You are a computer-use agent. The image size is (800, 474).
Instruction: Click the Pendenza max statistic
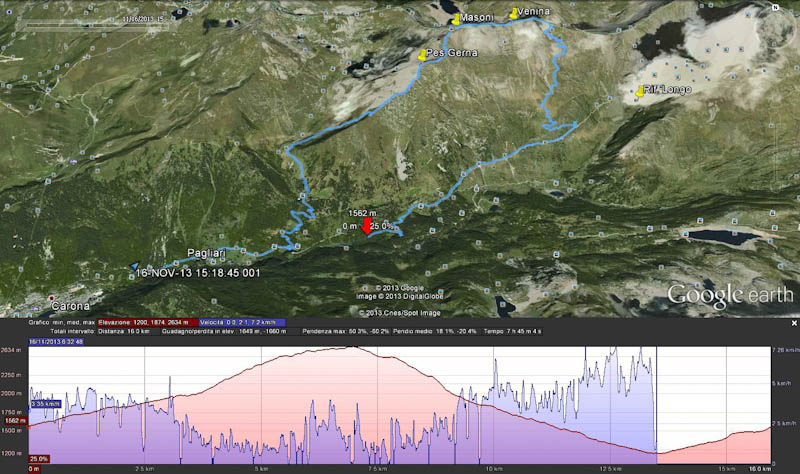coord(345,331)
